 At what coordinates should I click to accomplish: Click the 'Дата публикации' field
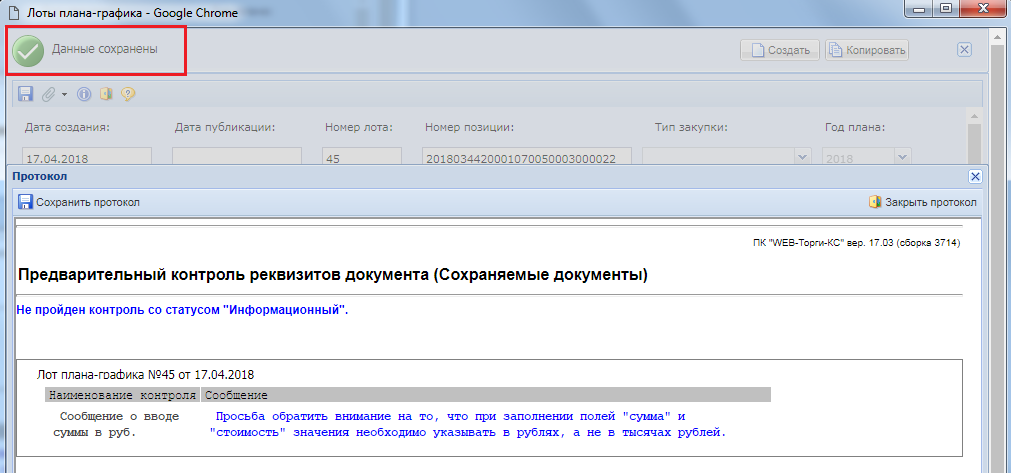pyautogui.click(x=237, y=157)
